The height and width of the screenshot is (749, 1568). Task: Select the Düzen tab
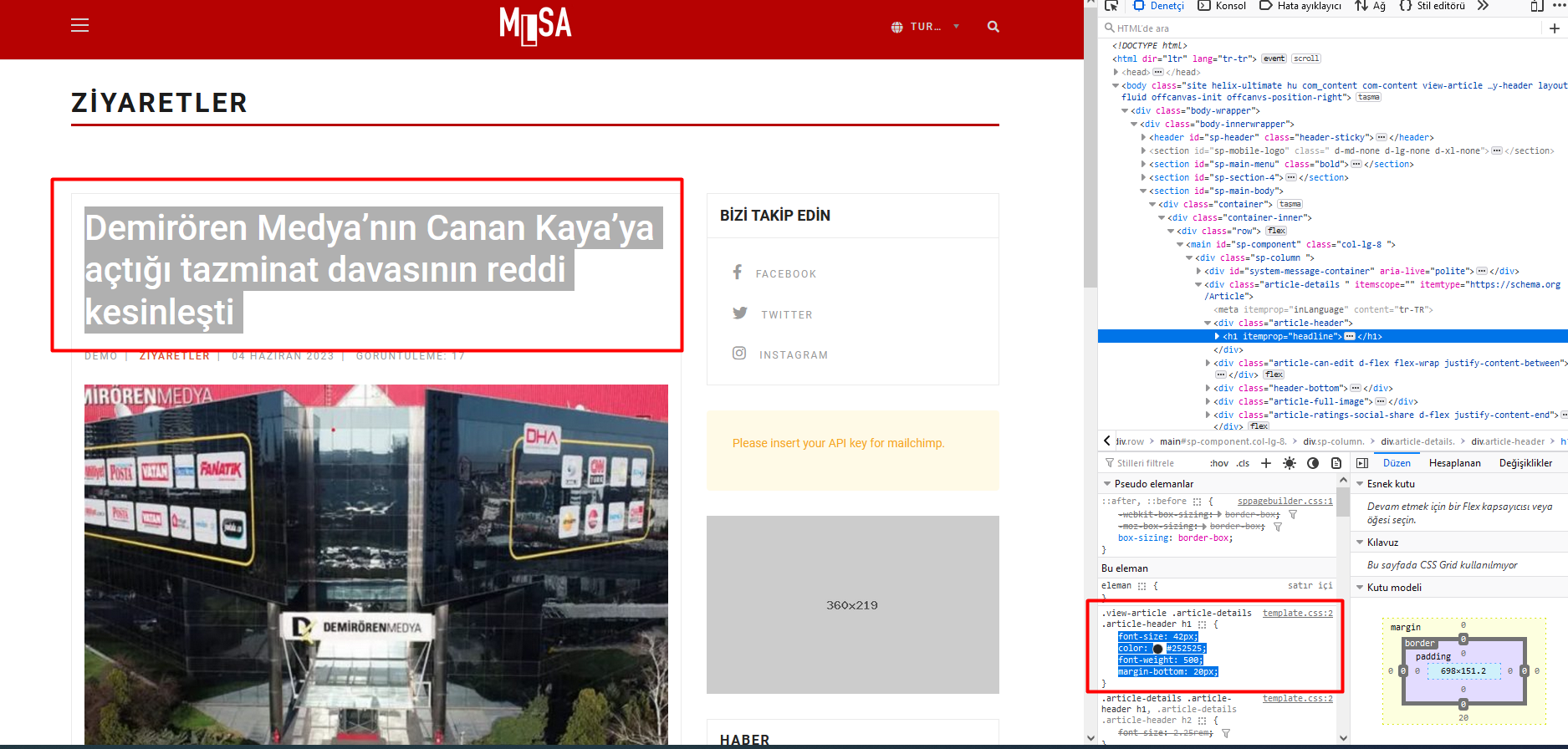[x=1397, y=463]
